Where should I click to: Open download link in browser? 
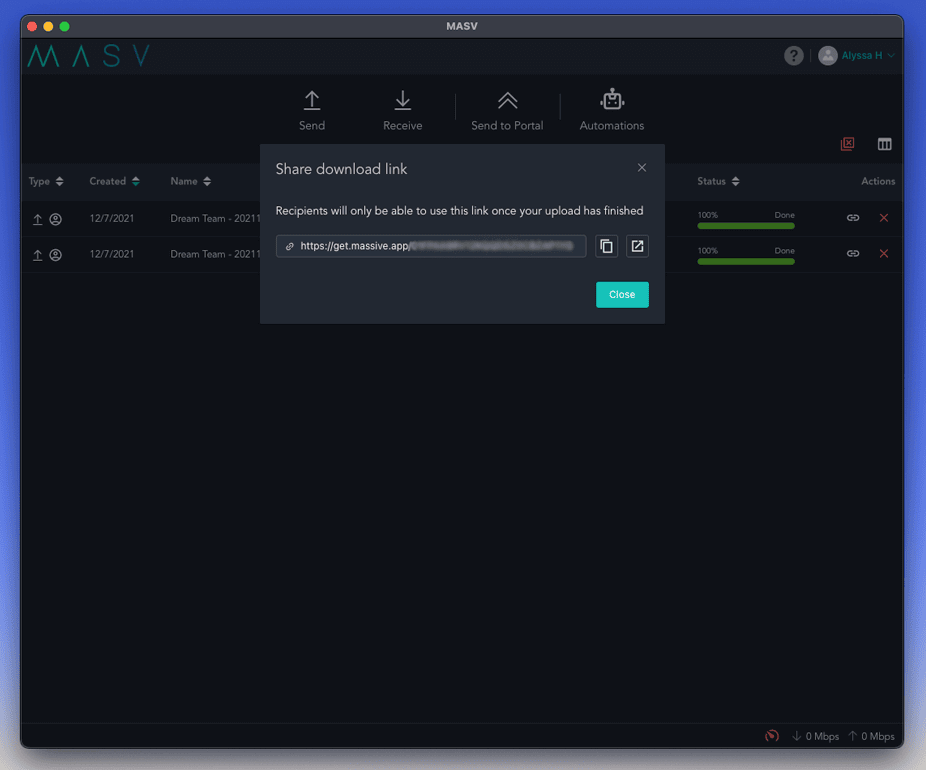coord(637,246)
